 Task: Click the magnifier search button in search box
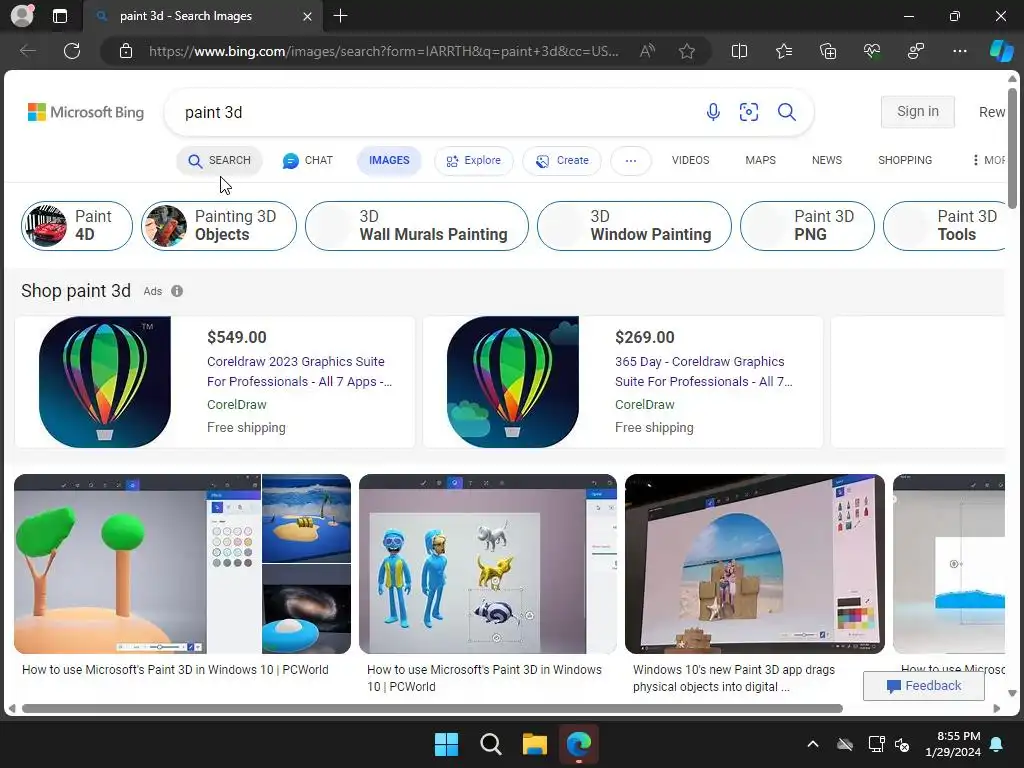[786, 112]
